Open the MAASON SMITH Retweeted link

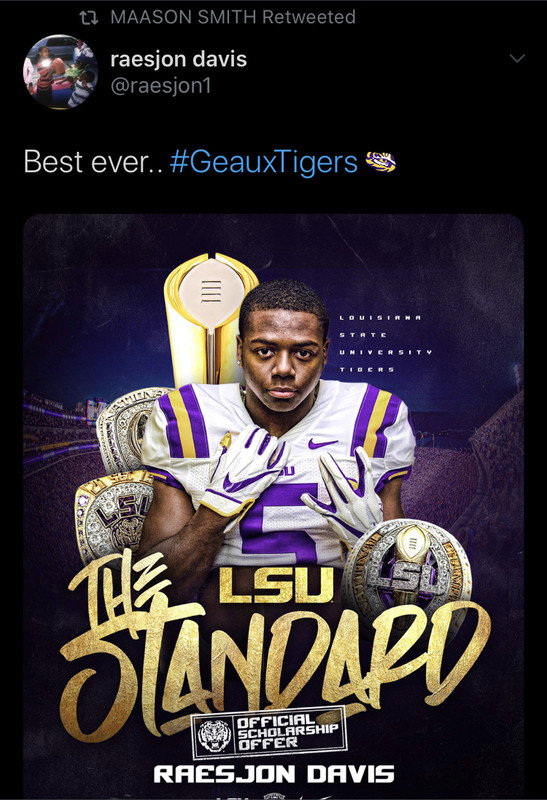click(233, 17)
